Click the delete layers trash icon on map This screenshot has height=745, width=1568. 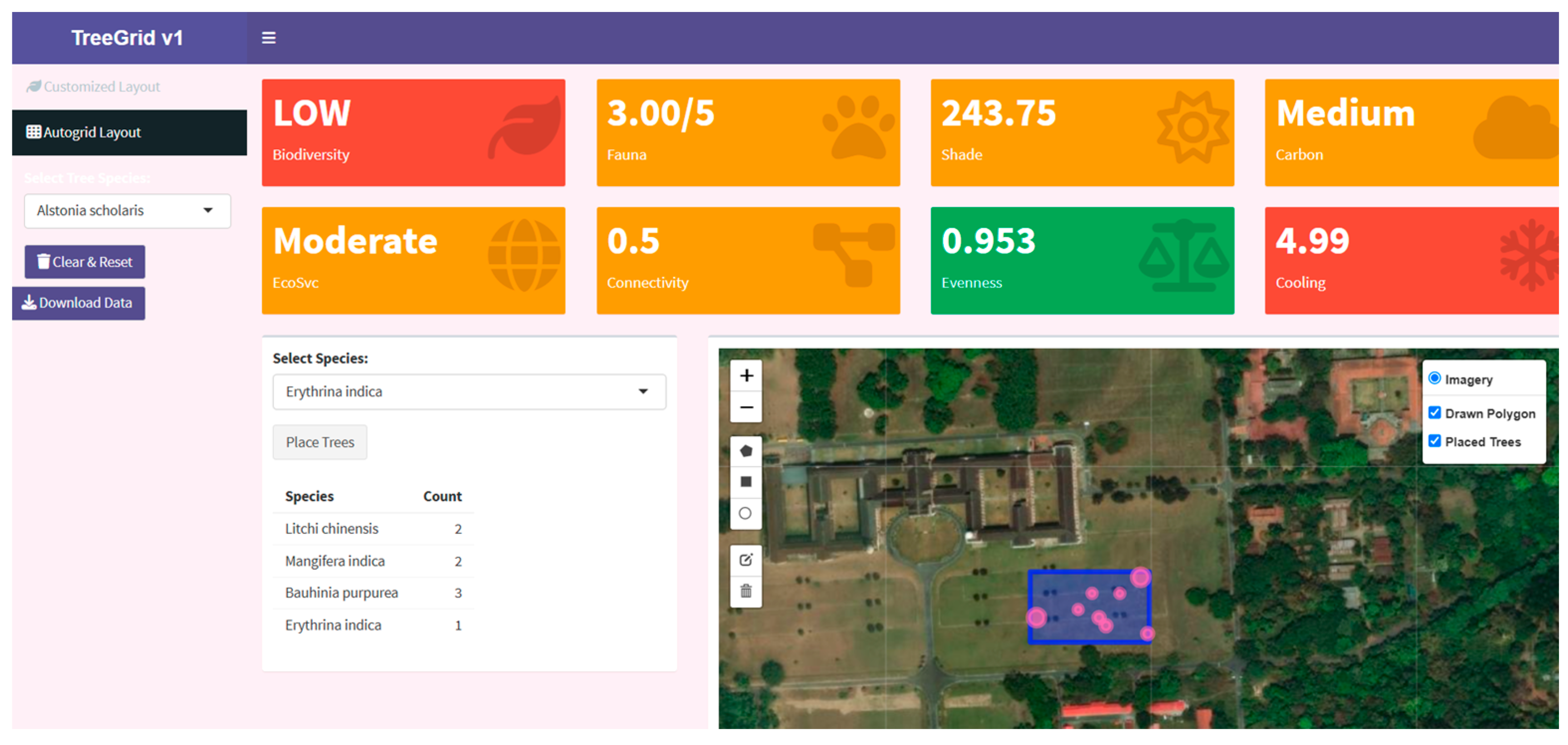[x=745, y=591]
